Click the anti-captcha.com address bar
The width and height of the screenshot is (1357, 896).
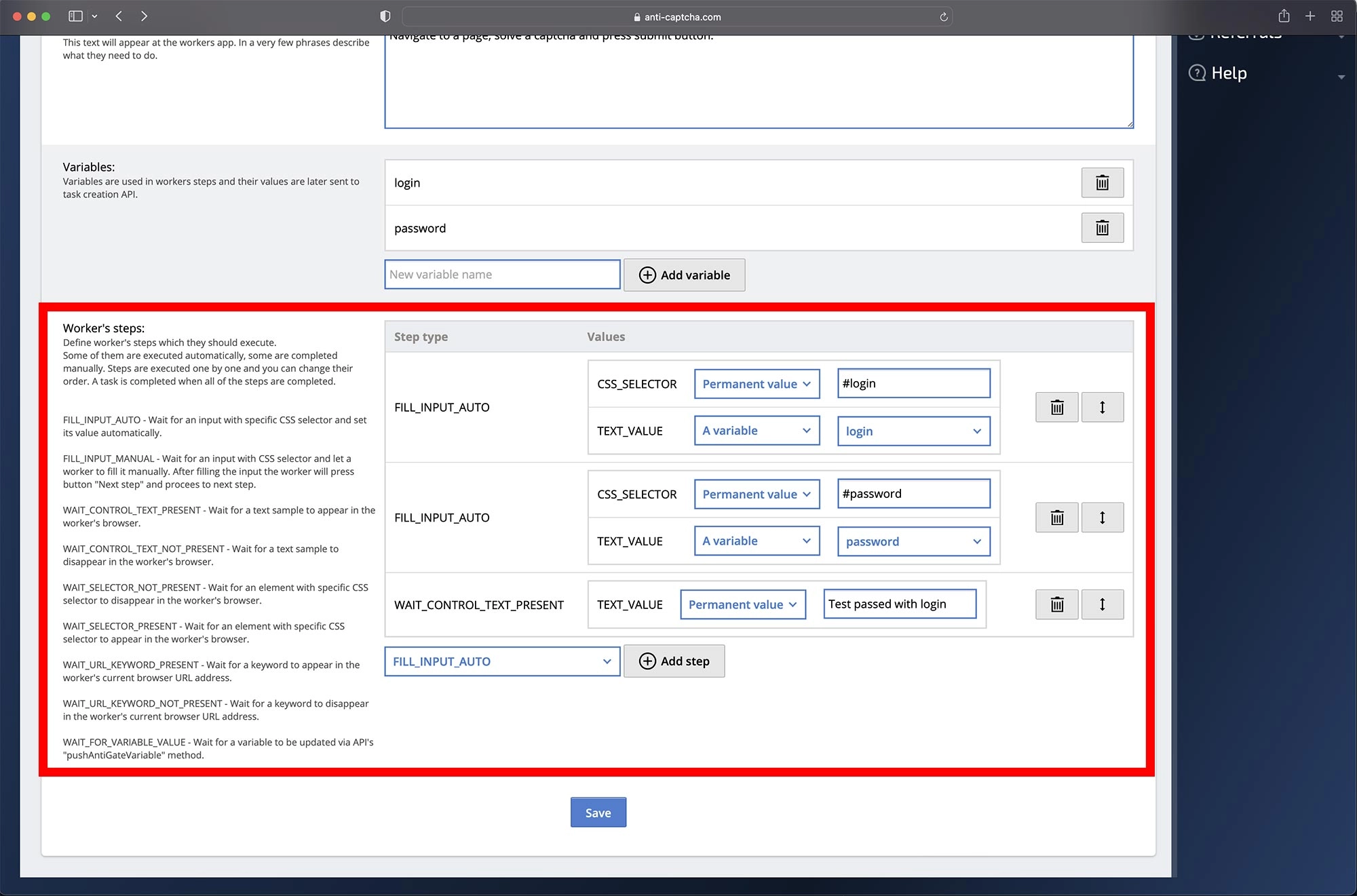click(677, 17)
